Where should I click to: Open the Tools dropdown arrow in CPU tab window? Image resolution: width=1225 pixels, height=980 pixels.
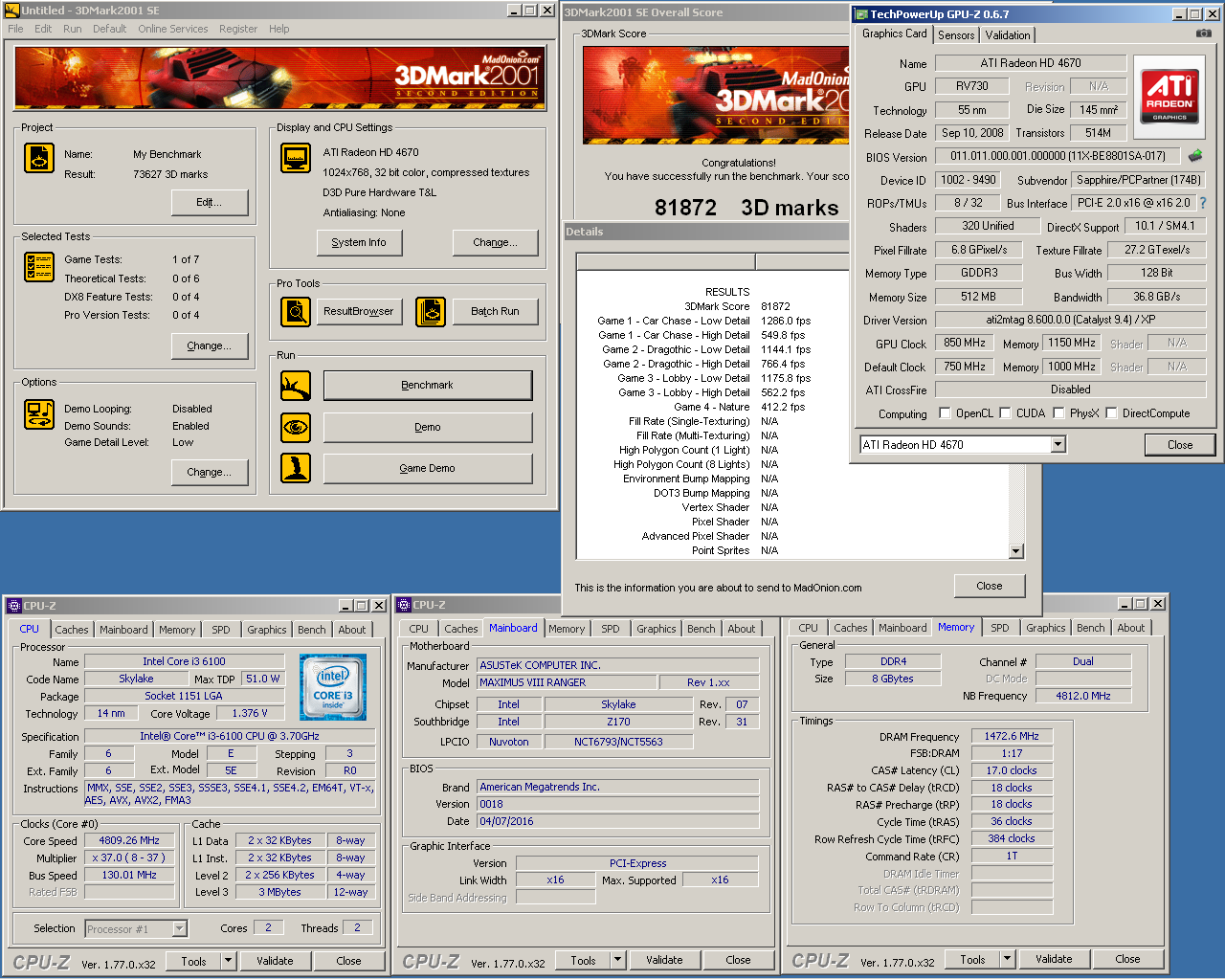(x=228, y=961)
